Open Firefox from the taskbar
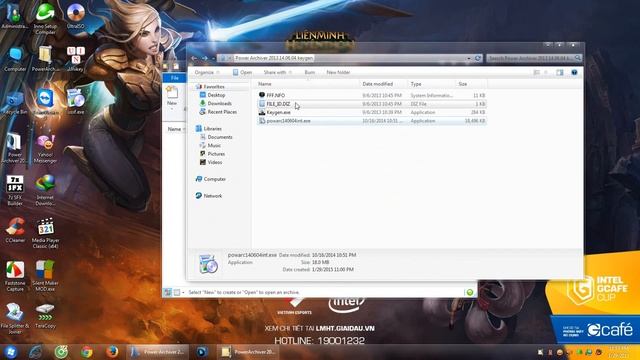640x360 pixels. tap(112, 351)
